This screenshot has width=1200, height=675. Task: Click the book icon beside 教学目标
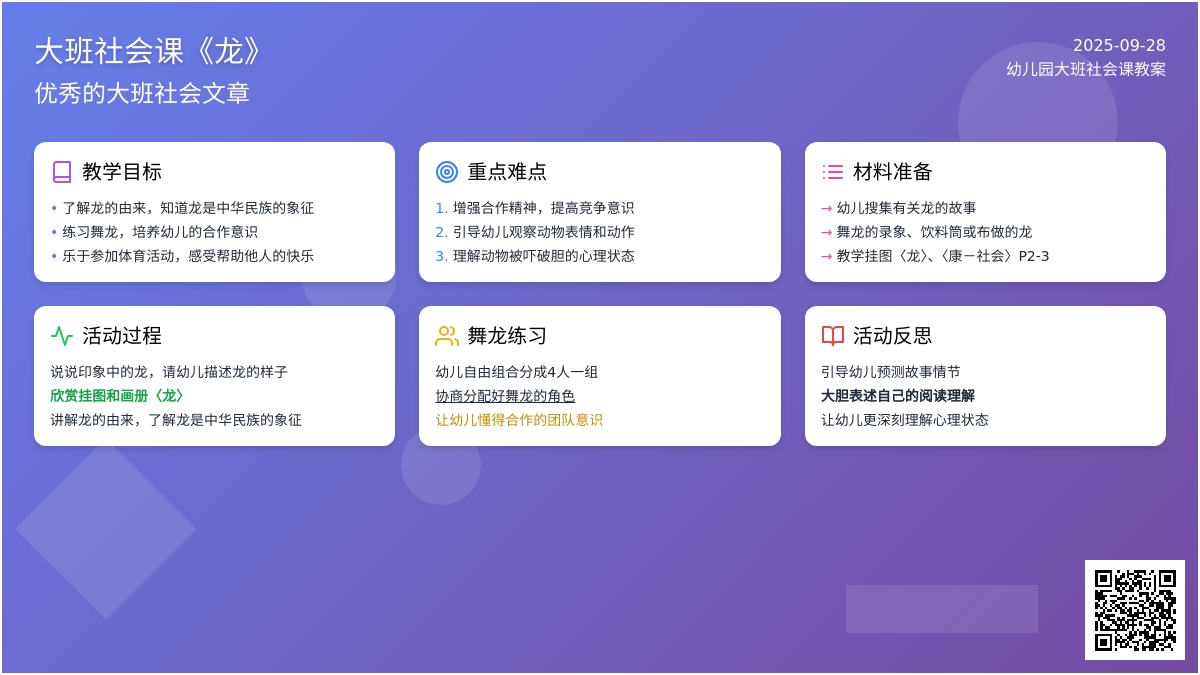point(62,172)
